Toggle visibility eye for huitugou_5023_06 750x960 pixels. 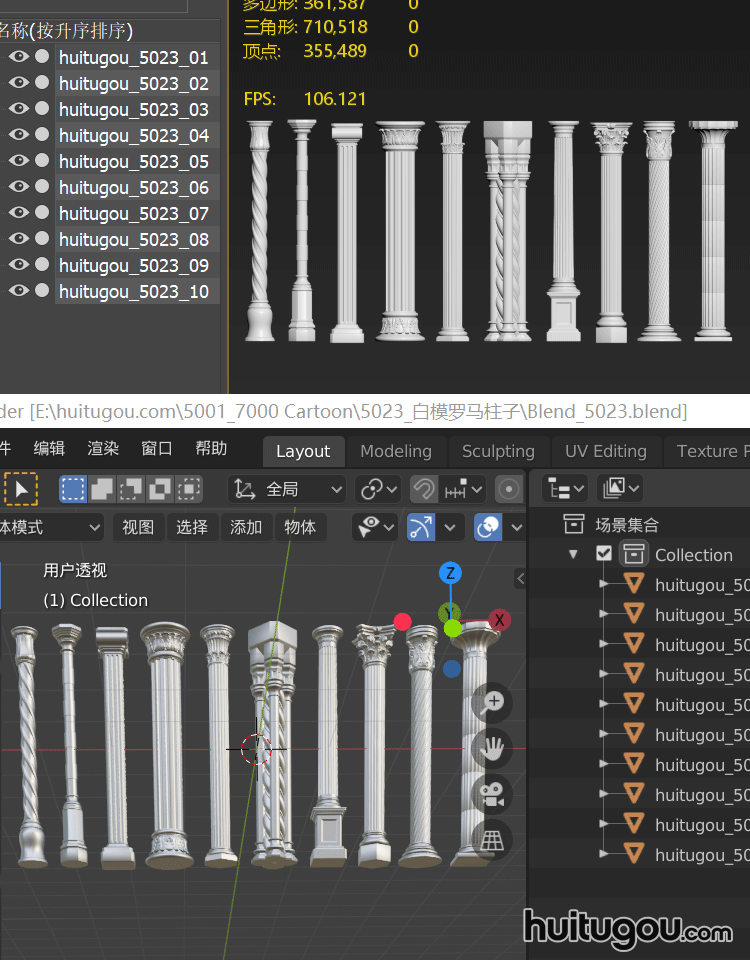tap(18, 187)
